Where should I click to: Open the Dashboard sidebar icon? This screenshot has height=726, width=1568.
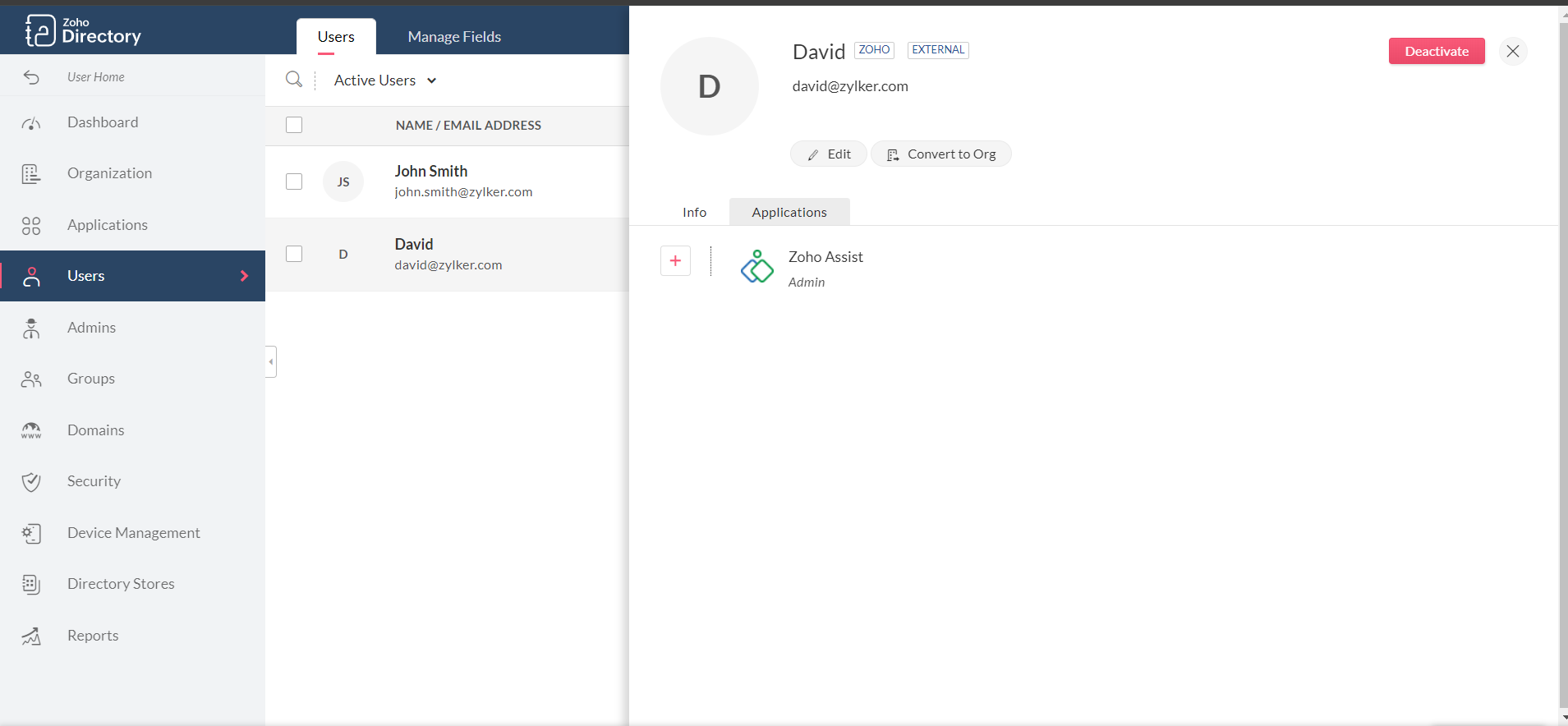point(31,123)
